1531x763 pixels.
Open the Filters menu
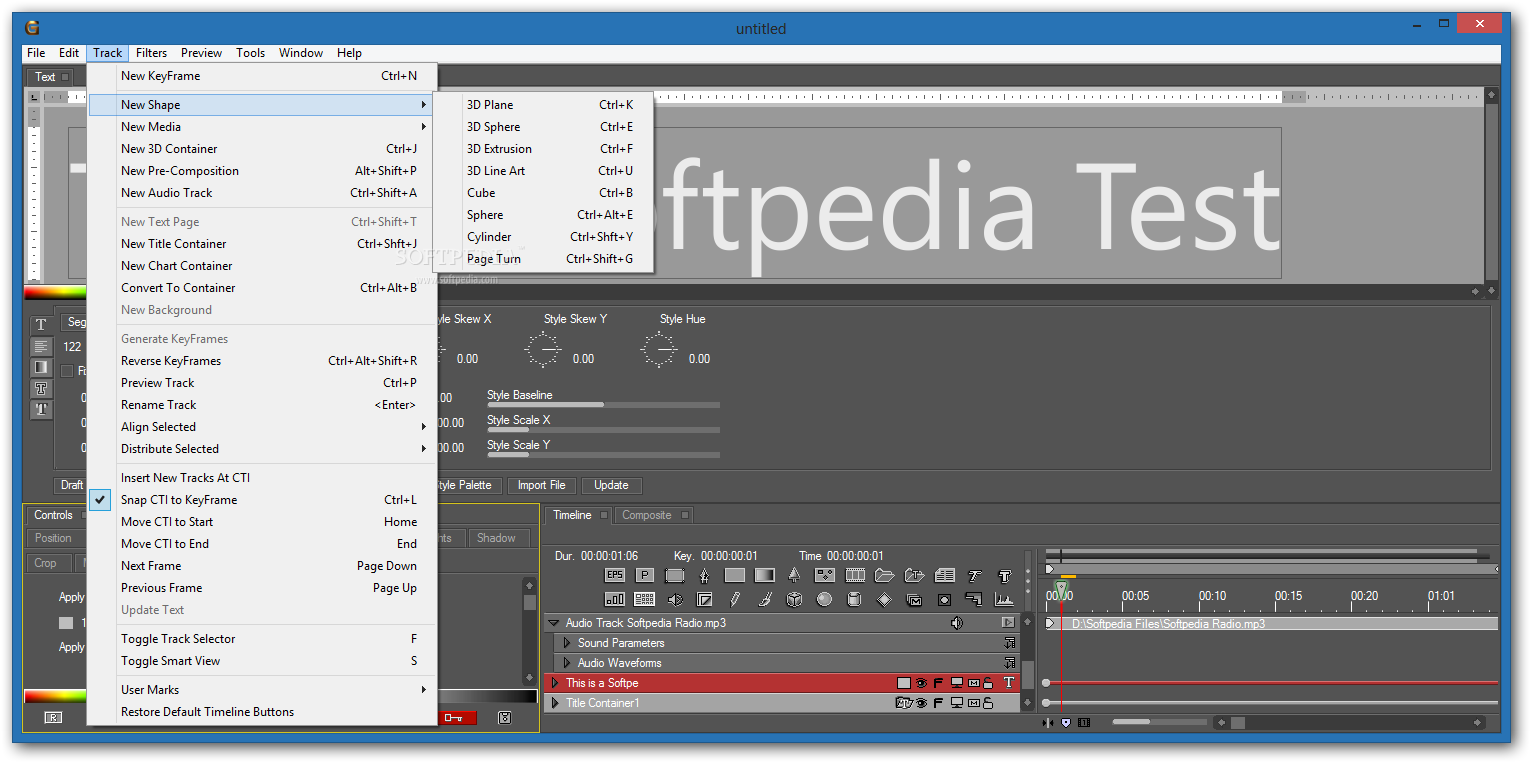(x=152, y=53)
